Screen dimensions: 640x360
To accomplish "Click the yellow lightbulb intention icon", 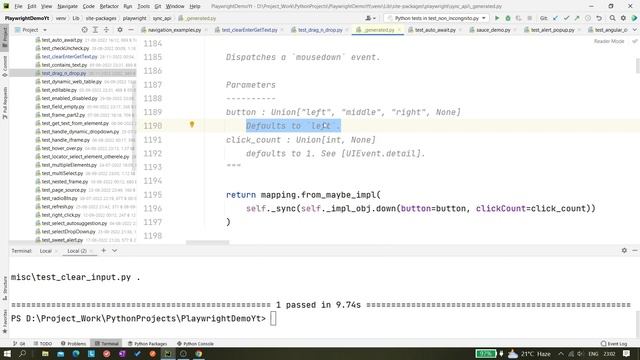I will click(192, 124).
